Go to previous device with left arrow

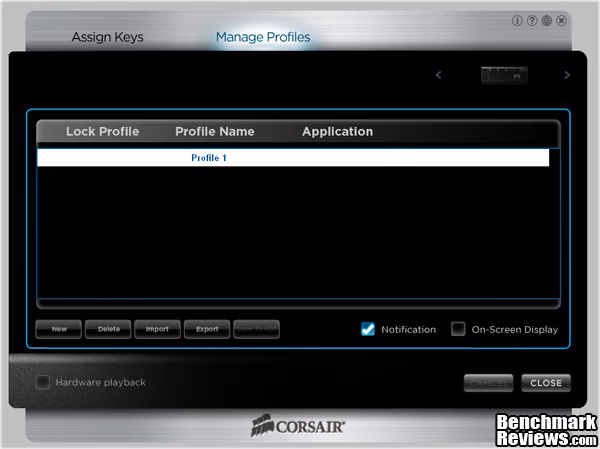tap(439, 75)
